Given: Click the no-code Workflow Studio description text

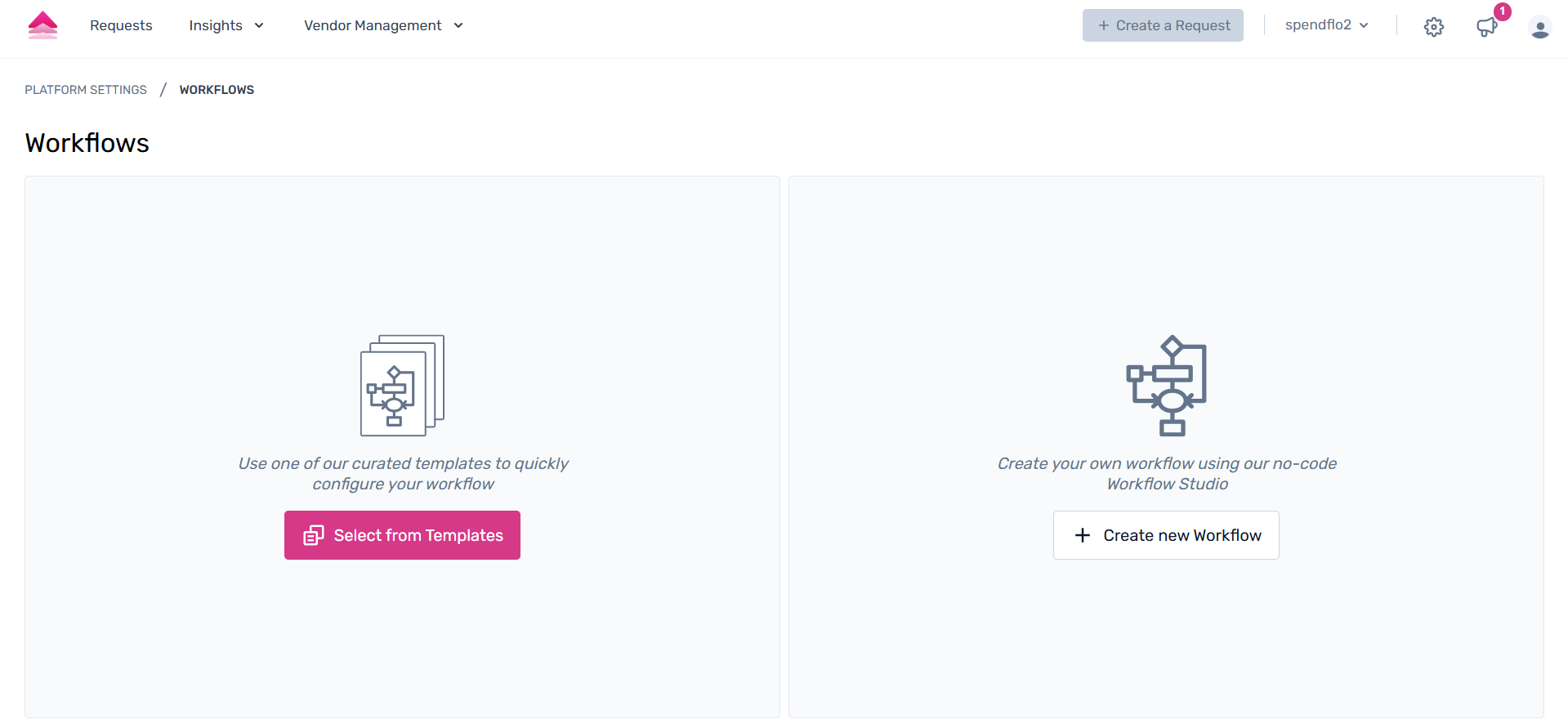Looking at the screenshot, I should pos(1167,473).
